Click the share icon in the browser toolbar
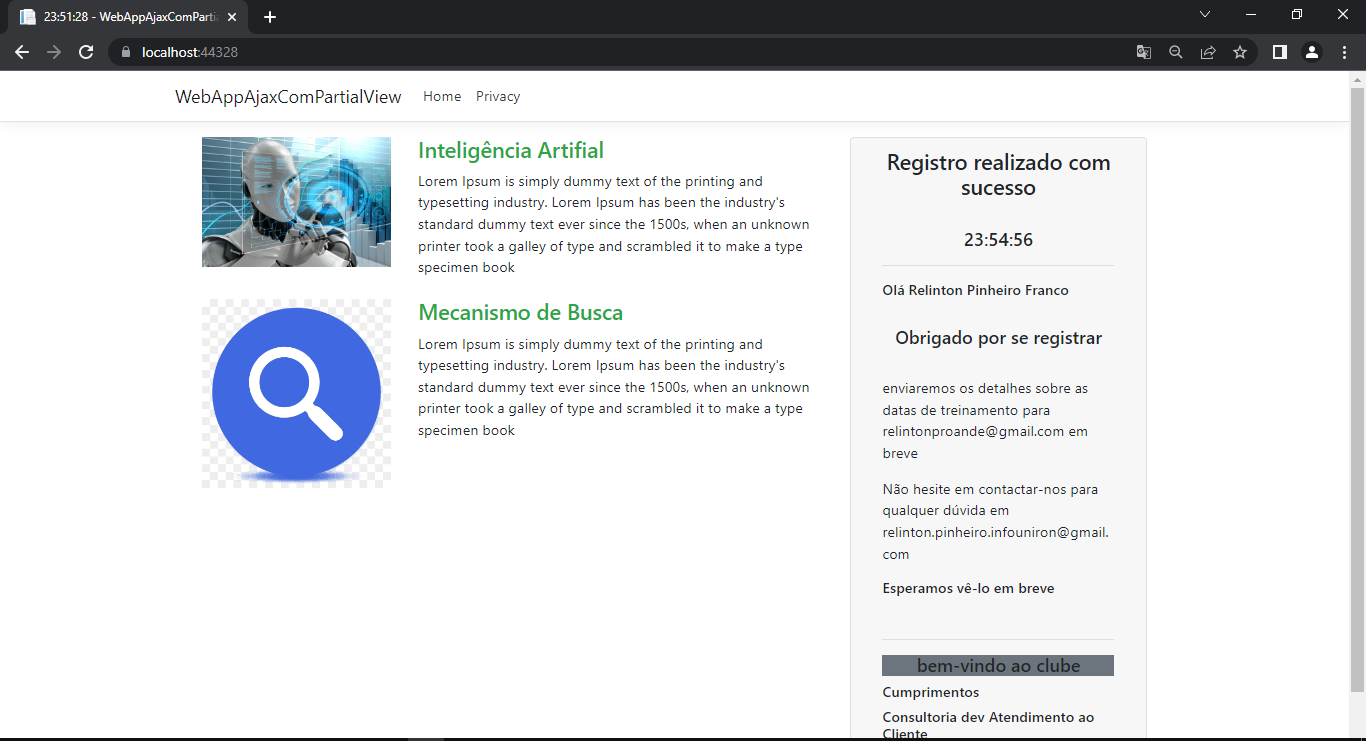The image size is (1366, 741). (x=1208, y=51)
